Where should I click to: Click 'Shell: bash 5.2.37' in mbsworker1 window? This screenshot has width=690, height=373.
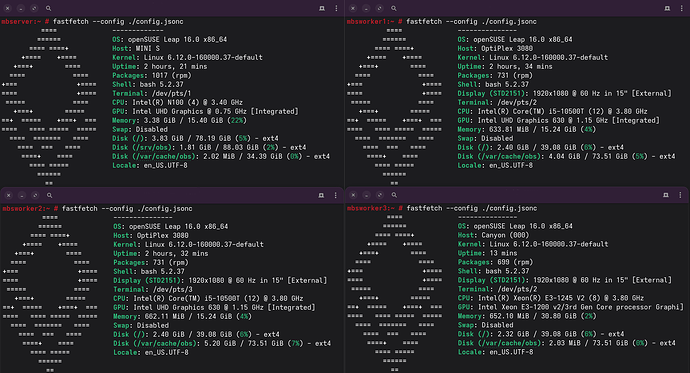click(493, 84)
